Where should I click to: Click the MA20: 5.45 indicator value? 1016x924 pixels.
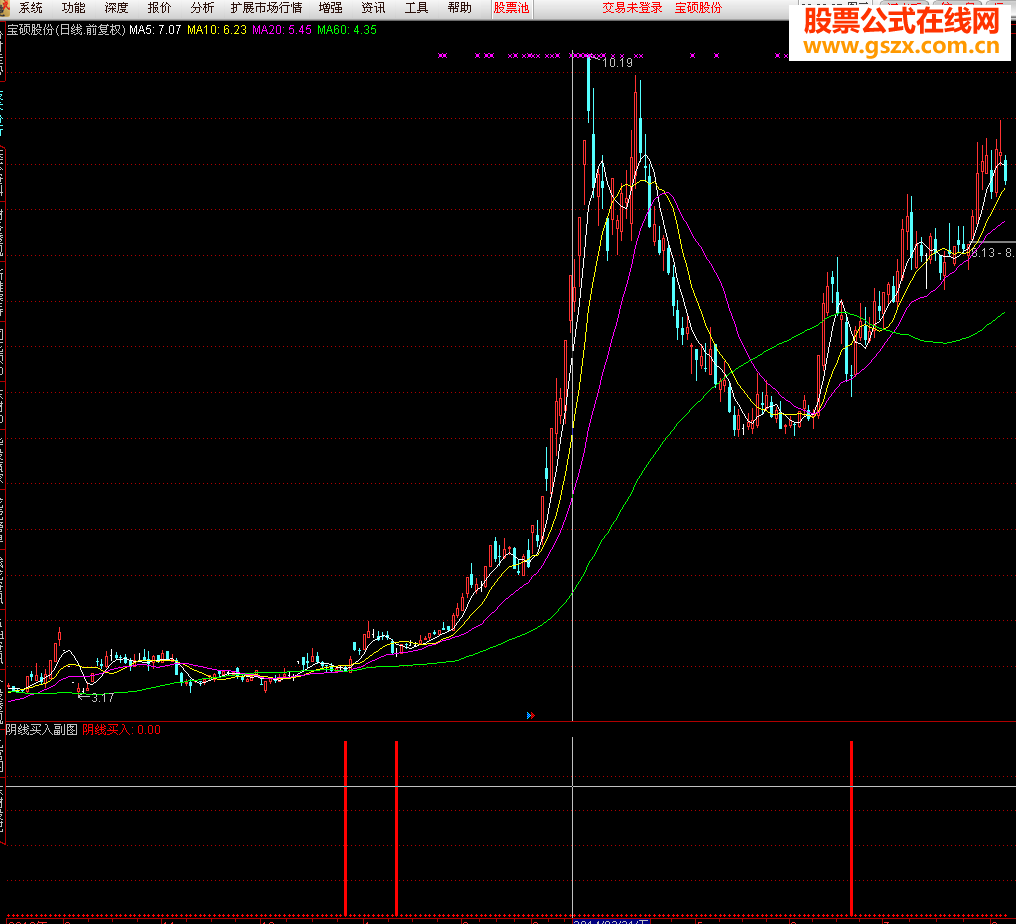(x=282, y=30)
